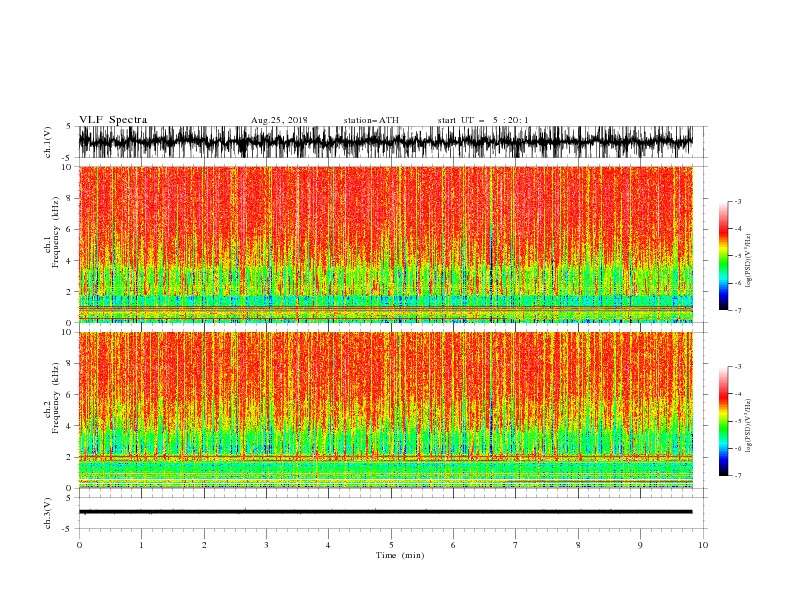Viewport: 792px width, 612px height.
Task: Click the "8" tick on the time axis
Action: click(x=578, y=545)
